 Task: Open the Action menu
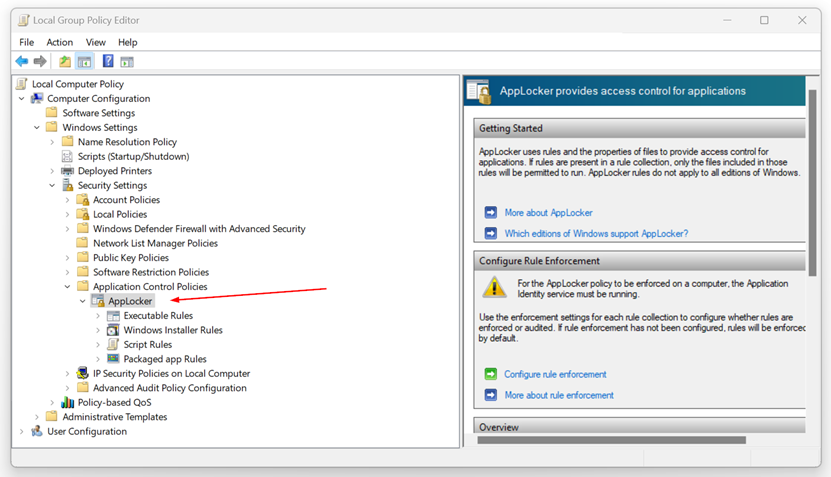[x=59, y=42]
